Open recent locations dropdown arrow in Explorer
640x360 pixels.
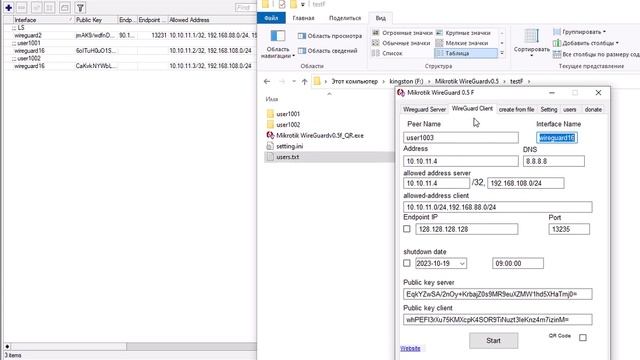[x=294, y=81]
